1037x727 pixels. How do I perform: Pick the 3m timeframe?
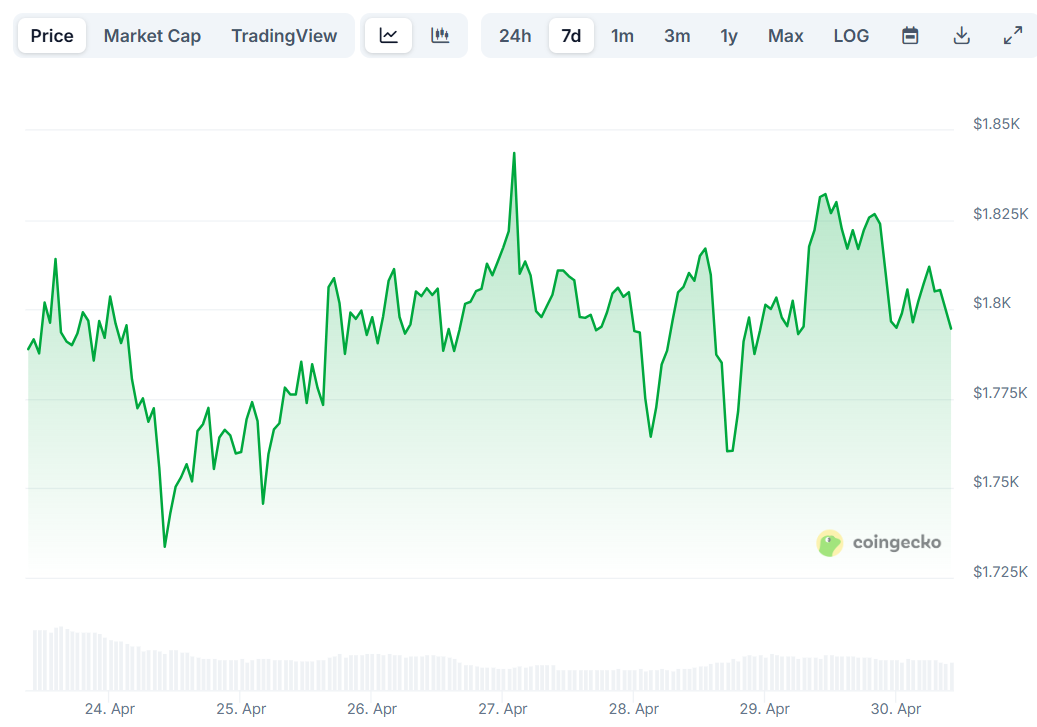tap(676, 35)
